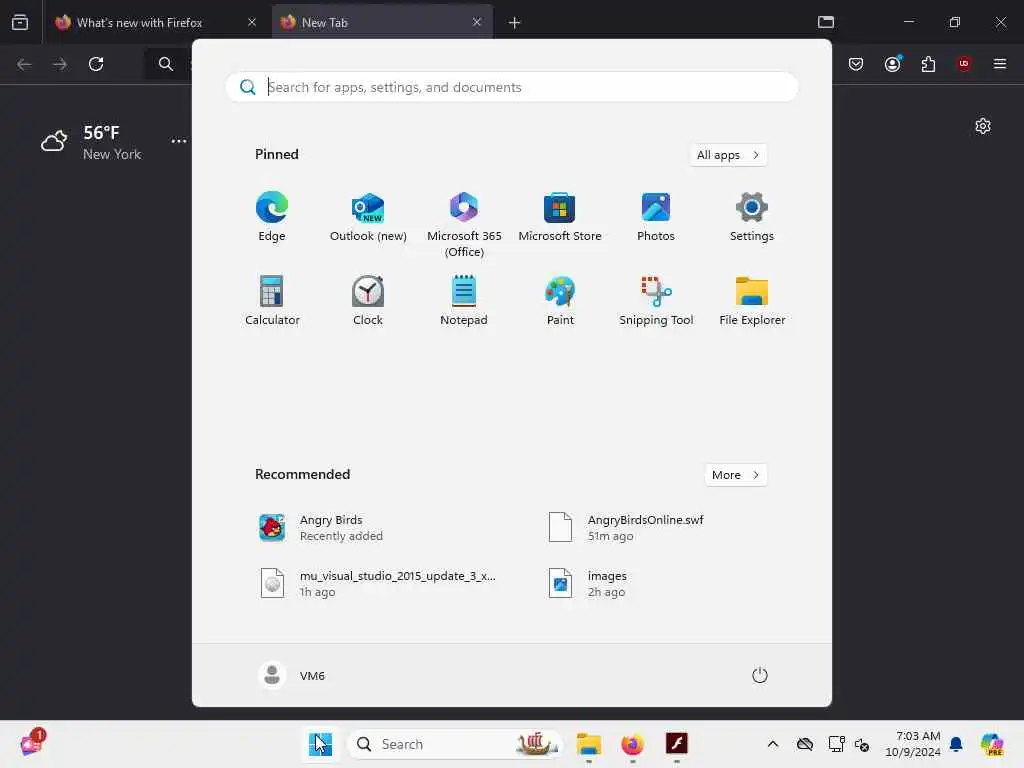1024x768 pixels.
Task: Open Firefox account icon
Action: [892, 63]
